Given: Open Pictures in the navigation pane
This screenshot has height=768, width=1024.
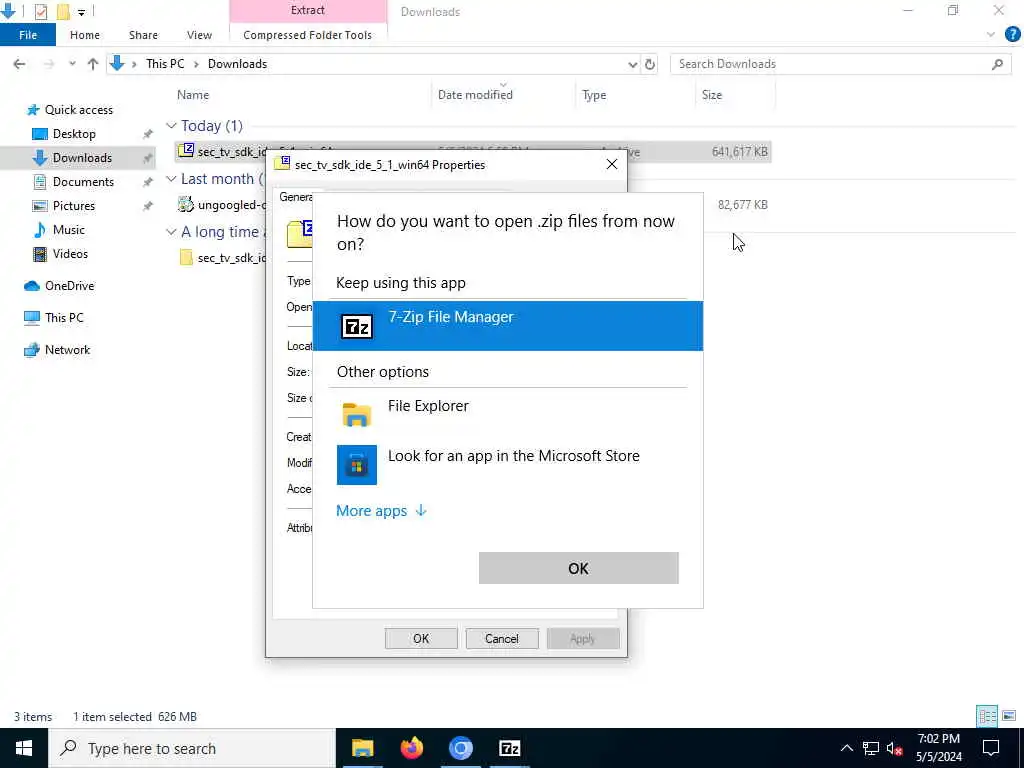Looking at the screenshot, I should pos(73,206).
